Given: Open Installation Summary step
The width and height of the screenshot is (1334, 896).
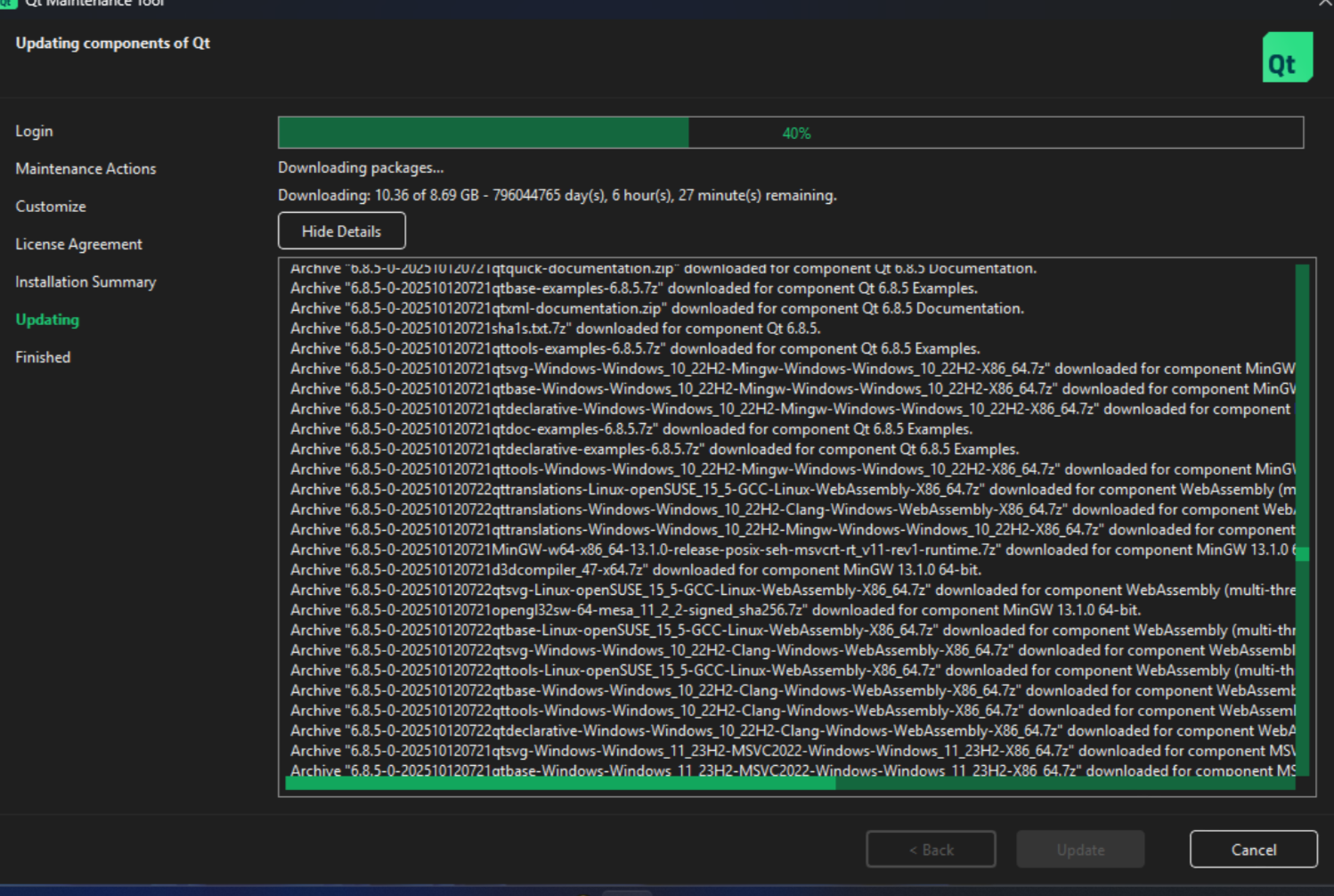Looking at the screenshot, I should tap(85, 281).
